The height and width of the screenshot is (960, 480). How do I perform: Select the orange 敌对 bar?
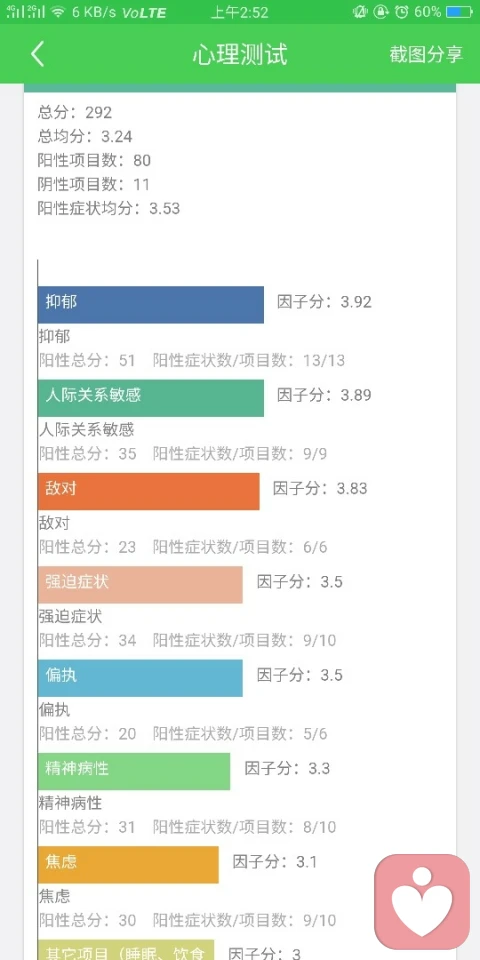pos(149,491)
